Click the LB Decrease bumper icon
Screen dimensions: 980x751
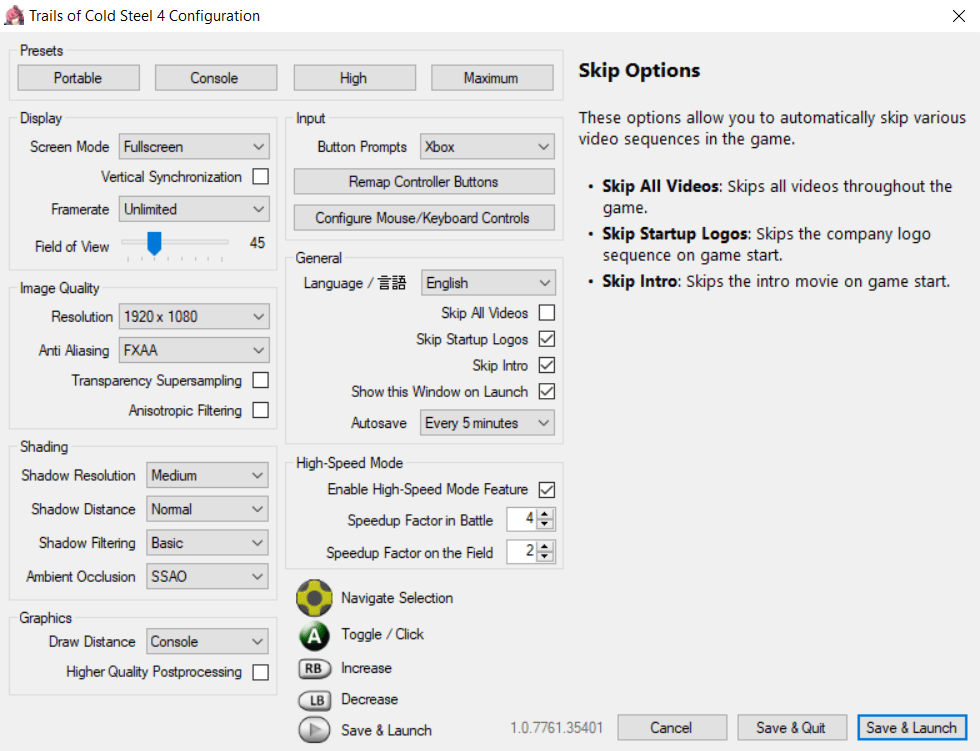314,700
